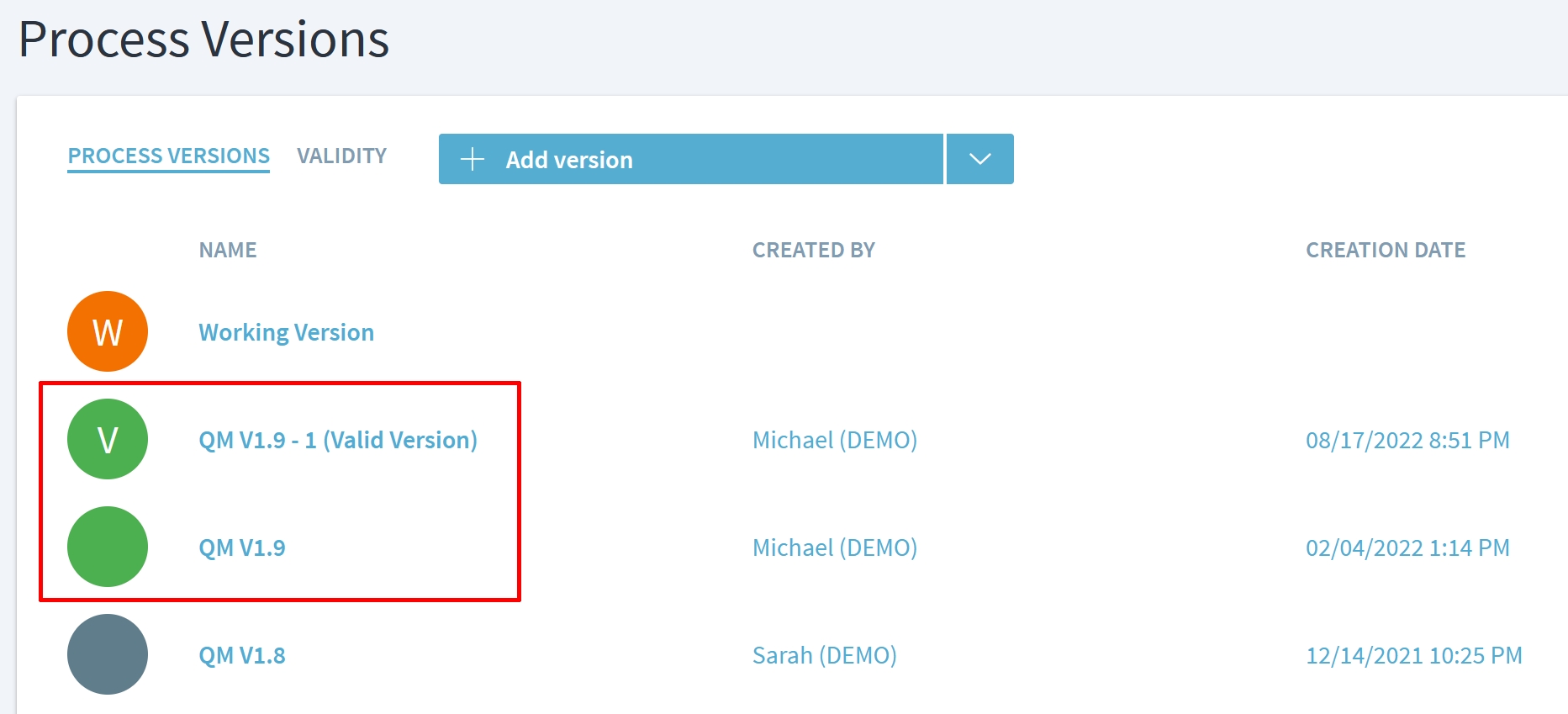Click Sarah (DEMO) in created by column
Viewport: 1568px width, 714px height.
[x=824, y=655]
